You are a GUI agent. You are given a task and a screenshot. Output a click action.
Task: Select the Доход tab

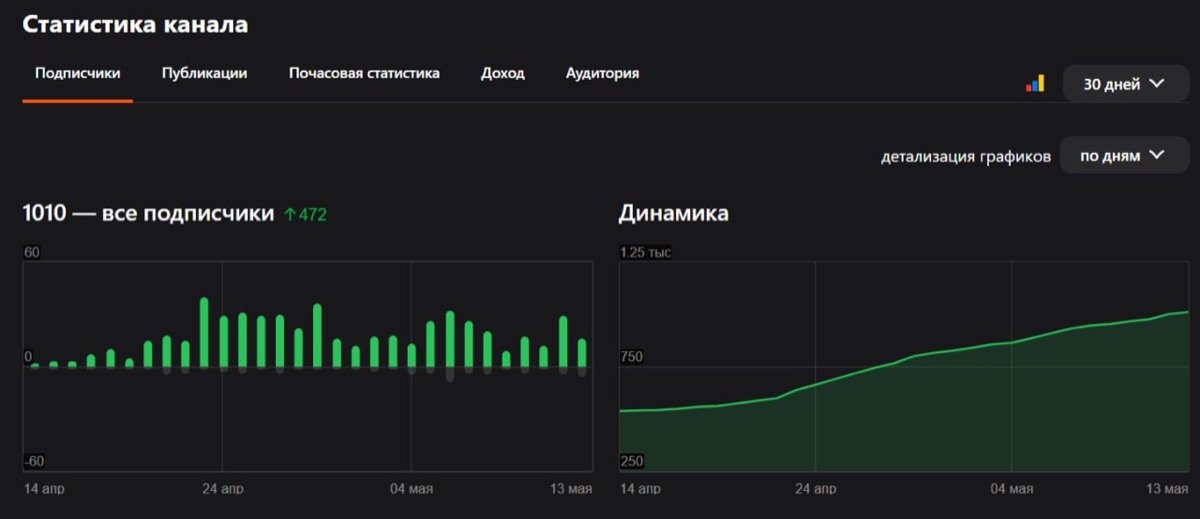click(502, 73)
